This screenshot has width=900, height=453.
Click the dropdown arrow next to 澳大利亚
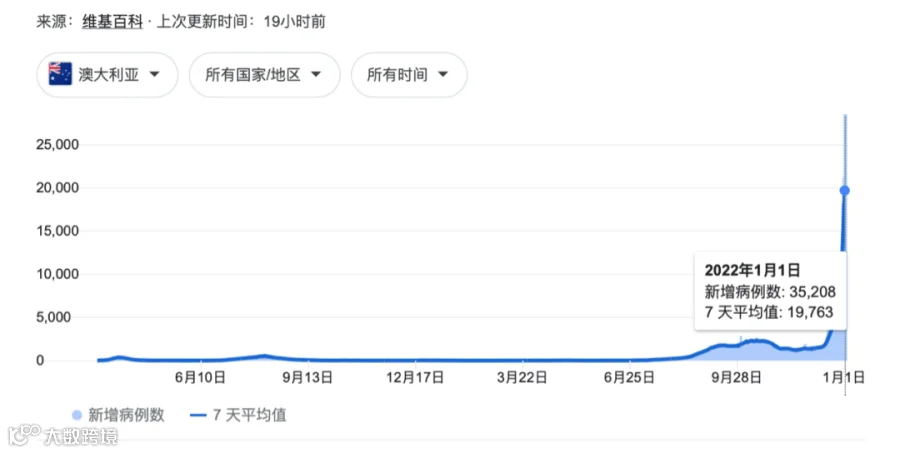pos(154,74)
